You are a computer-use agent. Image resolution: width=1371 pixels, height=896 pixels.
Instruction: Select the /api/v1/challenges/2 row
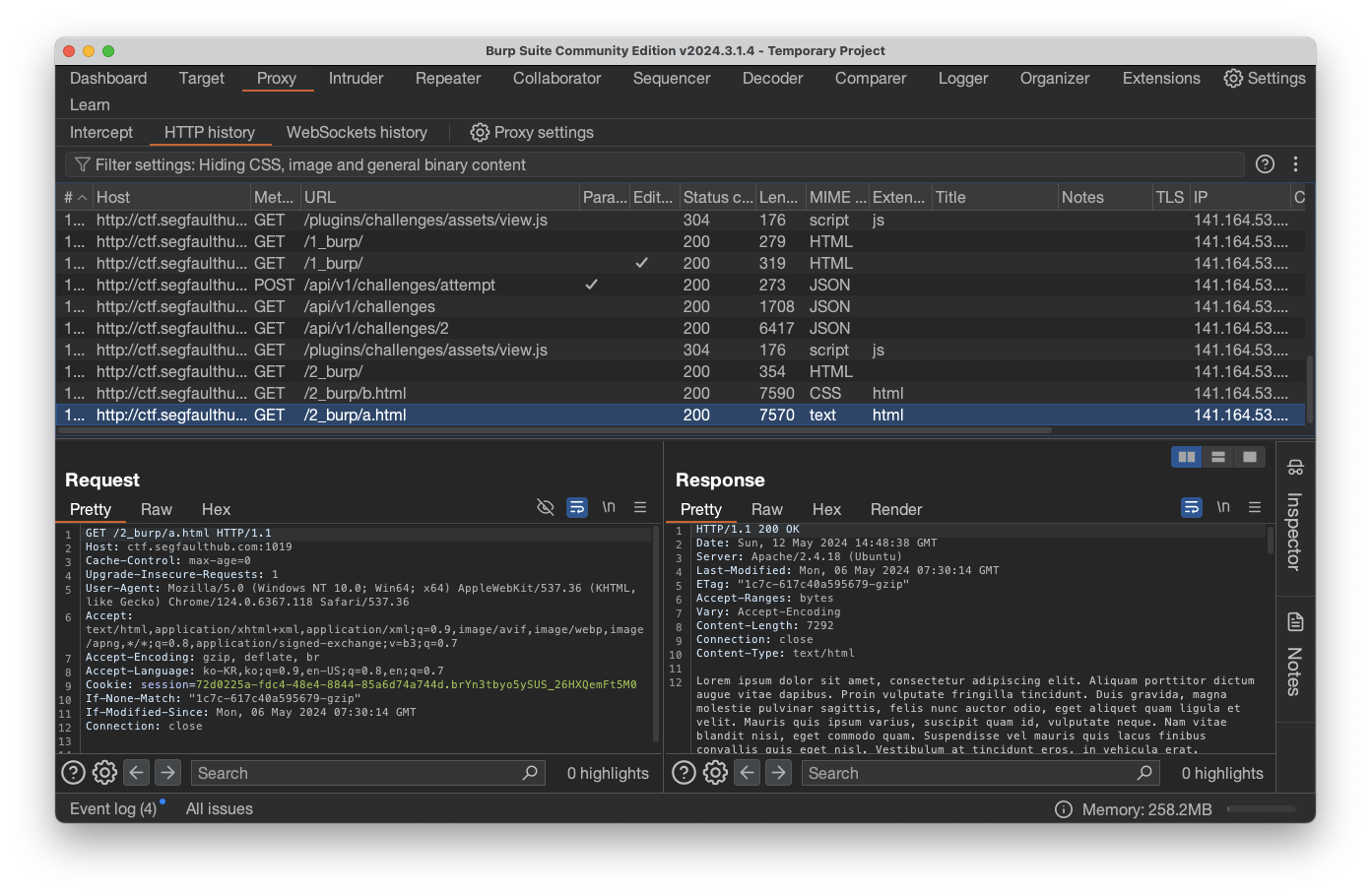[683, 328]
